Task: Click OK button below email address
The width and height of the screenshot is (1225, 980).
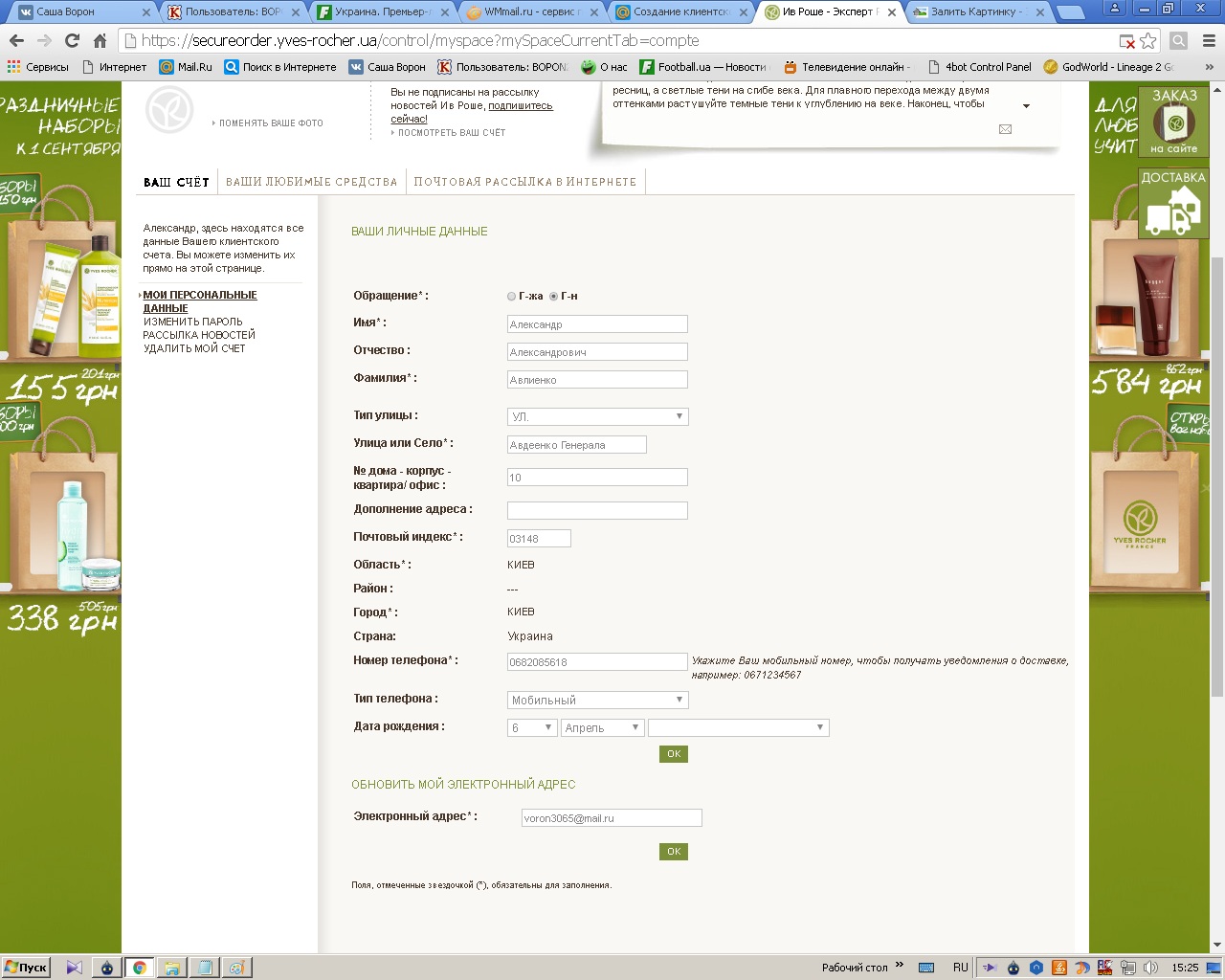Action: 674,852
